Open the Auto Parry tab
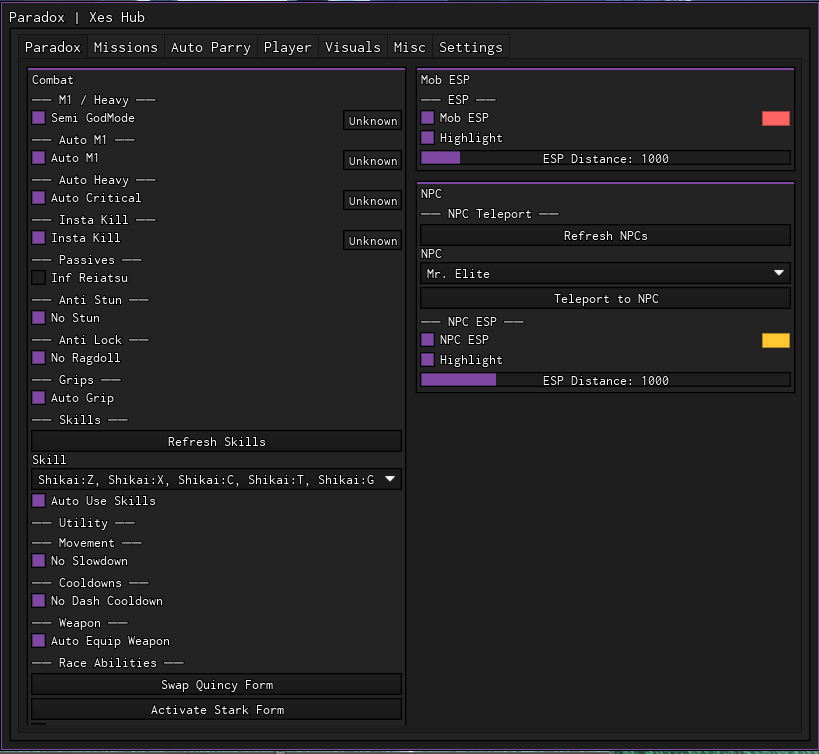The height and width of the screenshot is (754, 819). point(210,48)
